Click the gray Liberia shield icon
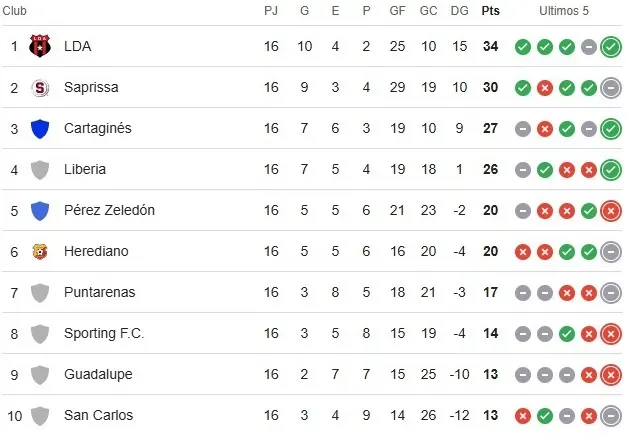636x438 pixels. [40, 169]
